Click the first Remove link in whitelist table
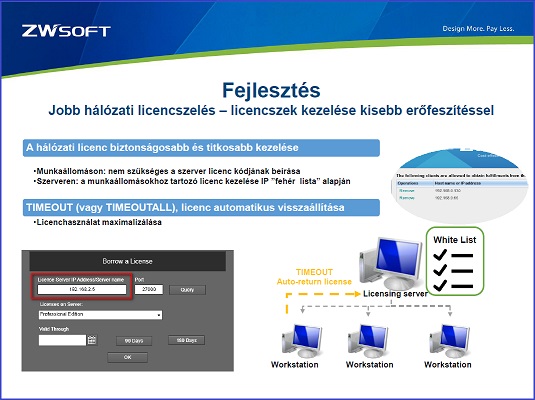Screen dimensions: 535x400 (x=407, y=190)
